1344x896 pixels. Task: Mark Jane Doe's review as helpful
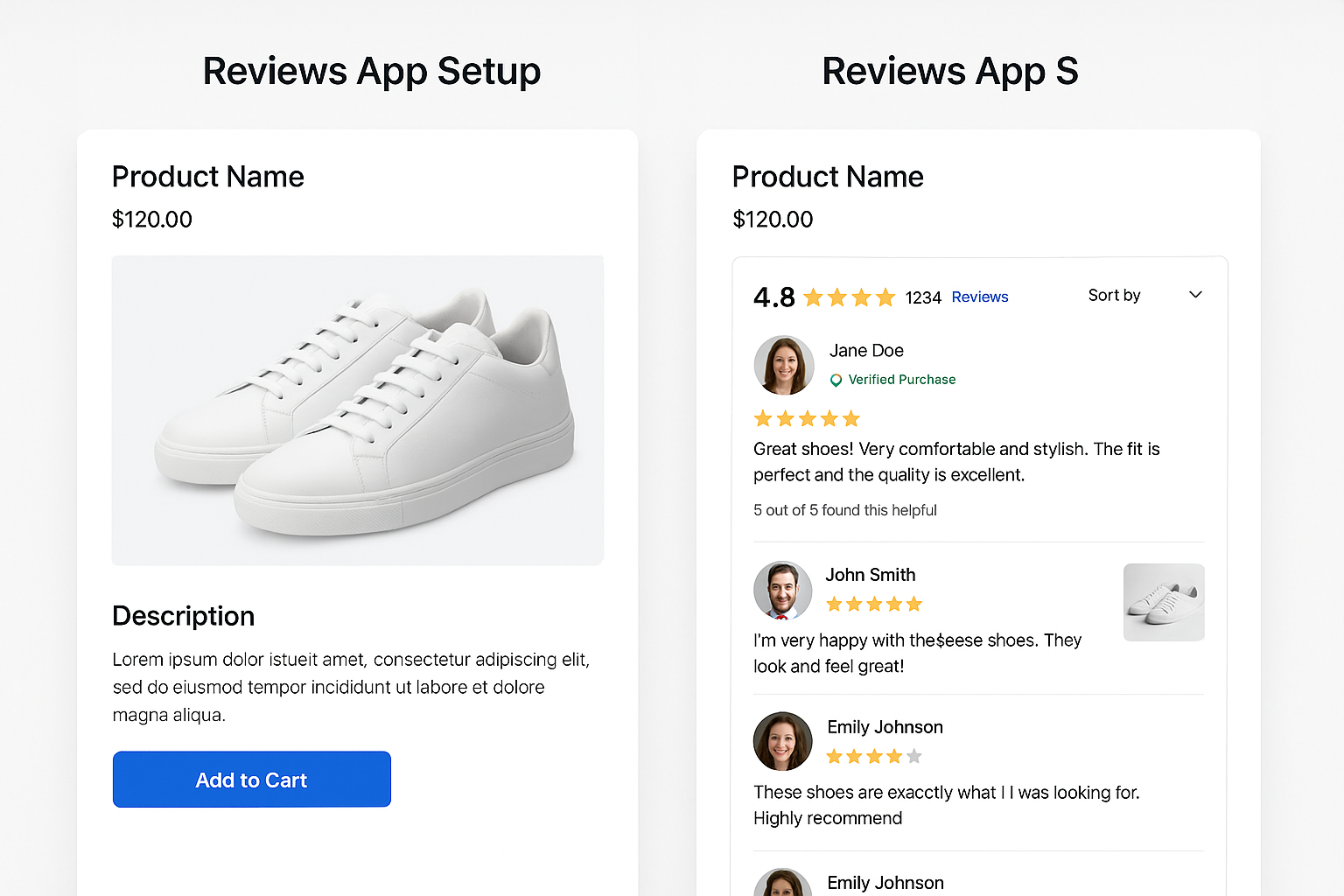pos(845,510)
